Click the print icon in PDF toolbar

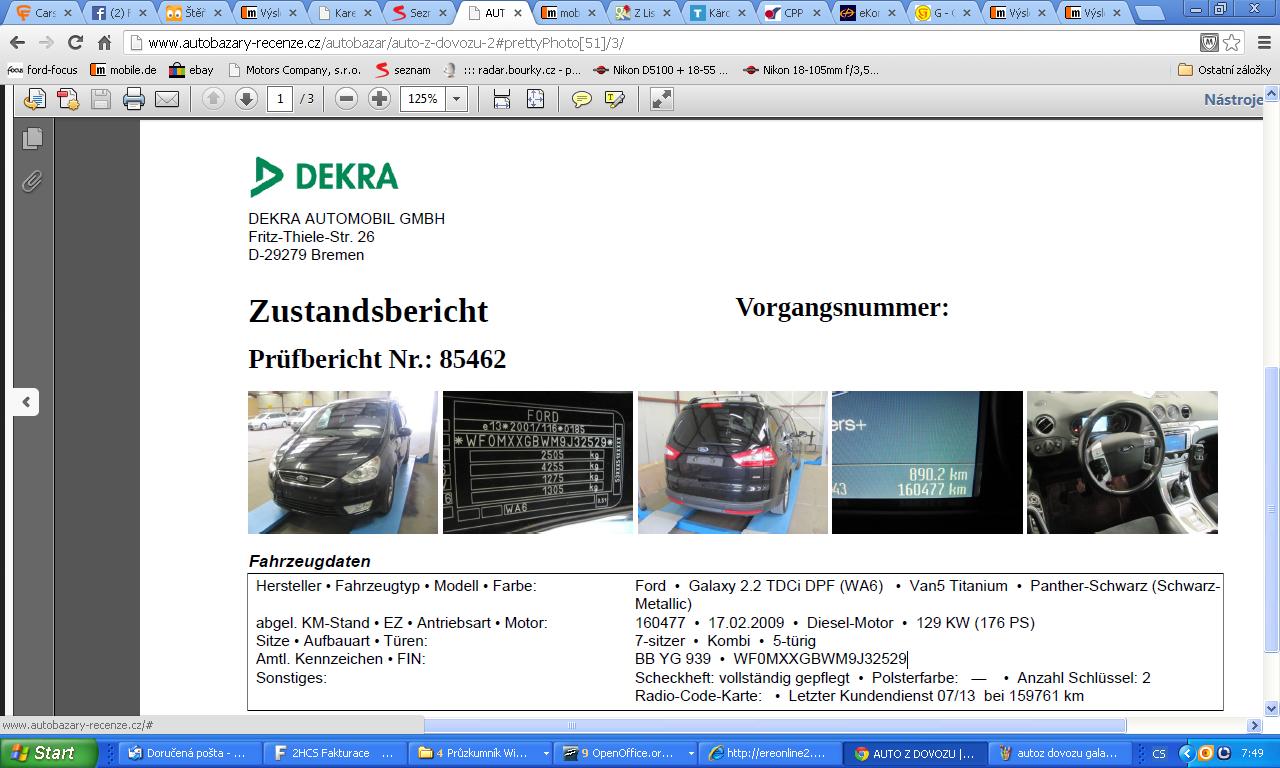click(134, 99)
